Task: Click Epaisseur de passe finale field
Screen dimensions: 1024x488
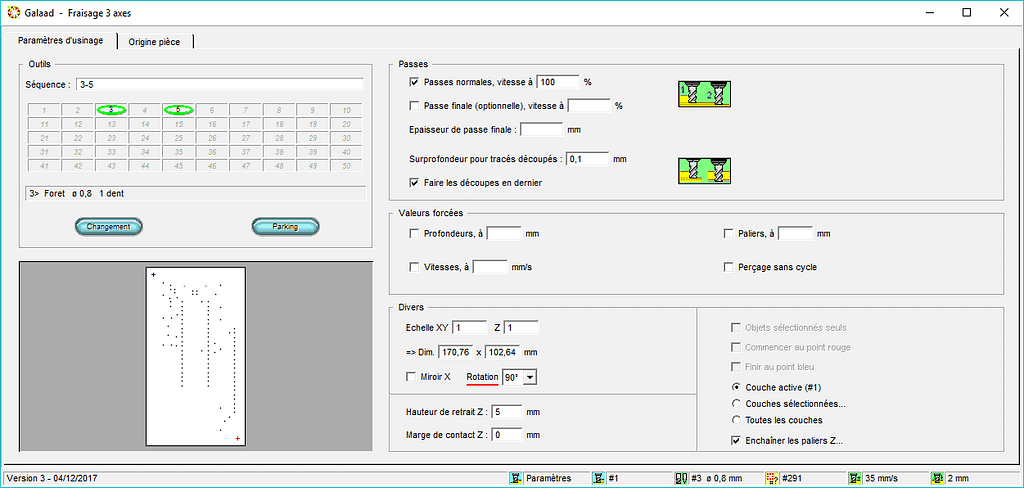Action: tap(541, 129)
